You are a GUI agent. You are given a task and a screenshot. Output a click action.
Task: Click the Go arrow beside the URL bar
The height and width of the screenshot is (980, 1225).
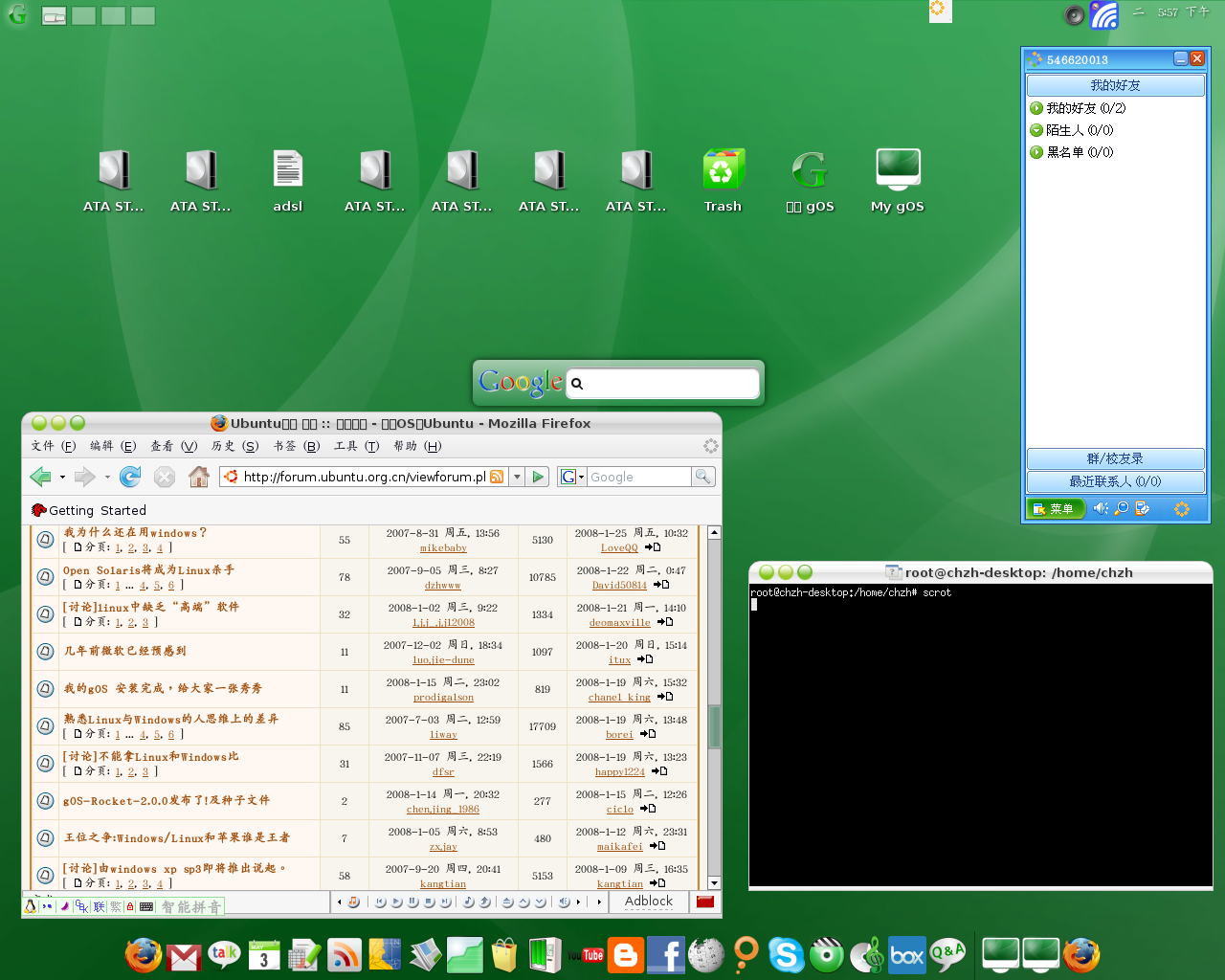click(538, 477)
